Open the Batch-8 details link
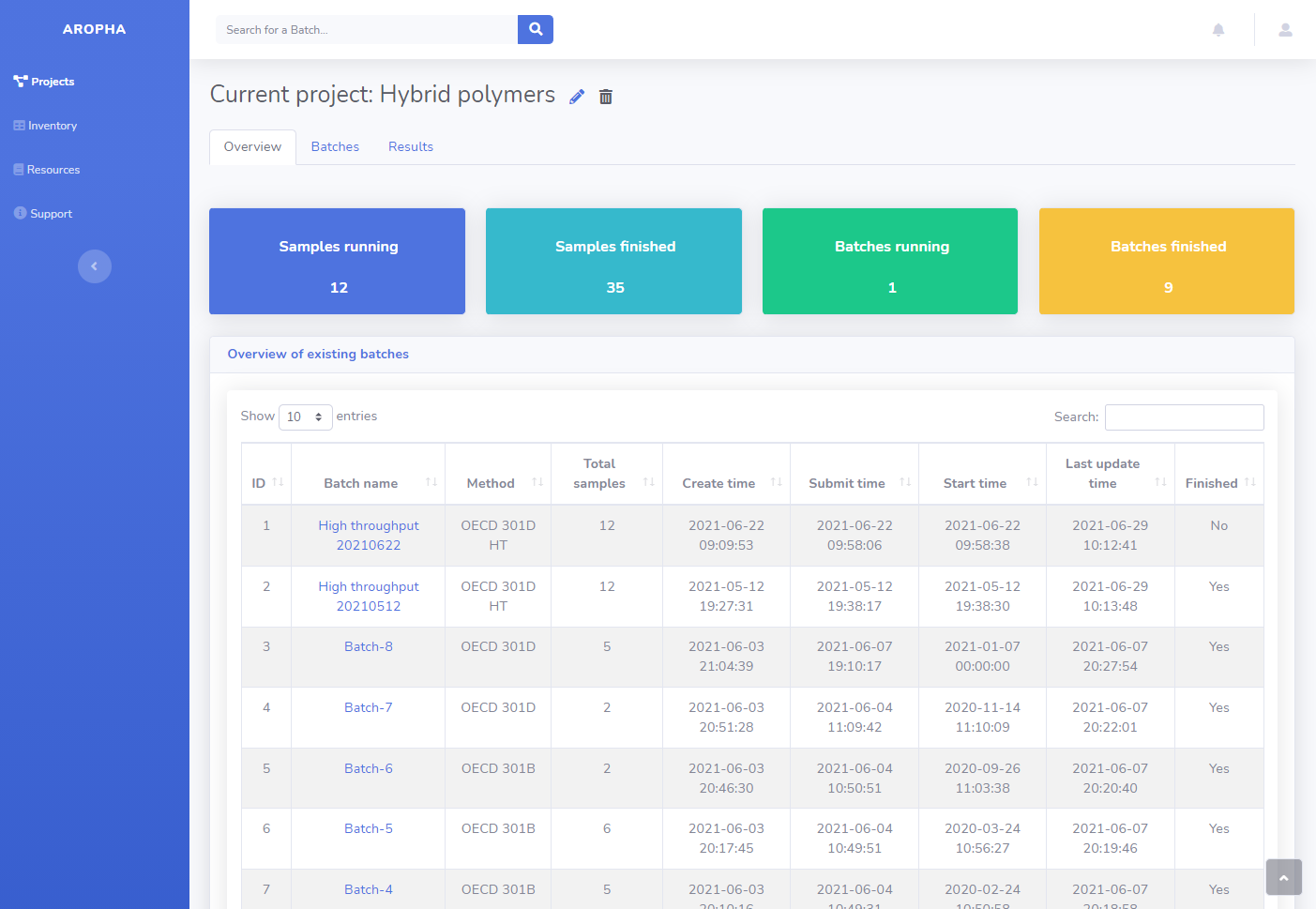Screen dimensions: 1316x909 click(368, 646)
